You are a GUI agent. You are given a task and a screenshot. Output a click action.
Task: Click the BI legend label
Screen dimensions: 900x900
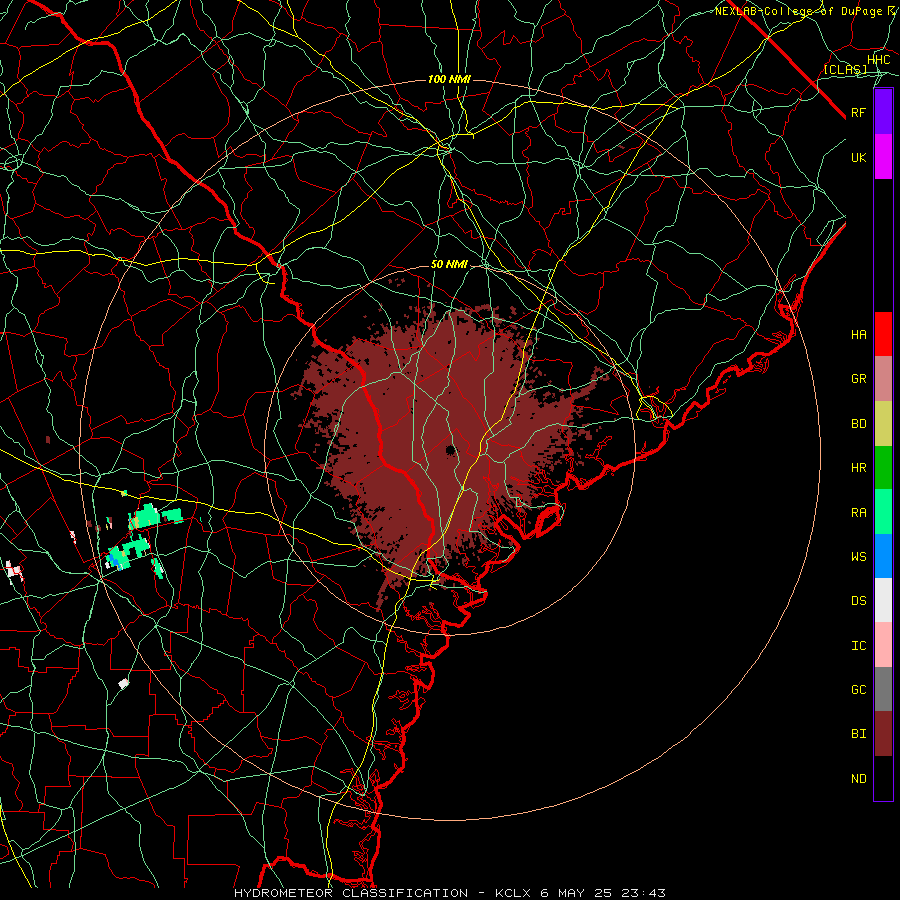[858, 734]
